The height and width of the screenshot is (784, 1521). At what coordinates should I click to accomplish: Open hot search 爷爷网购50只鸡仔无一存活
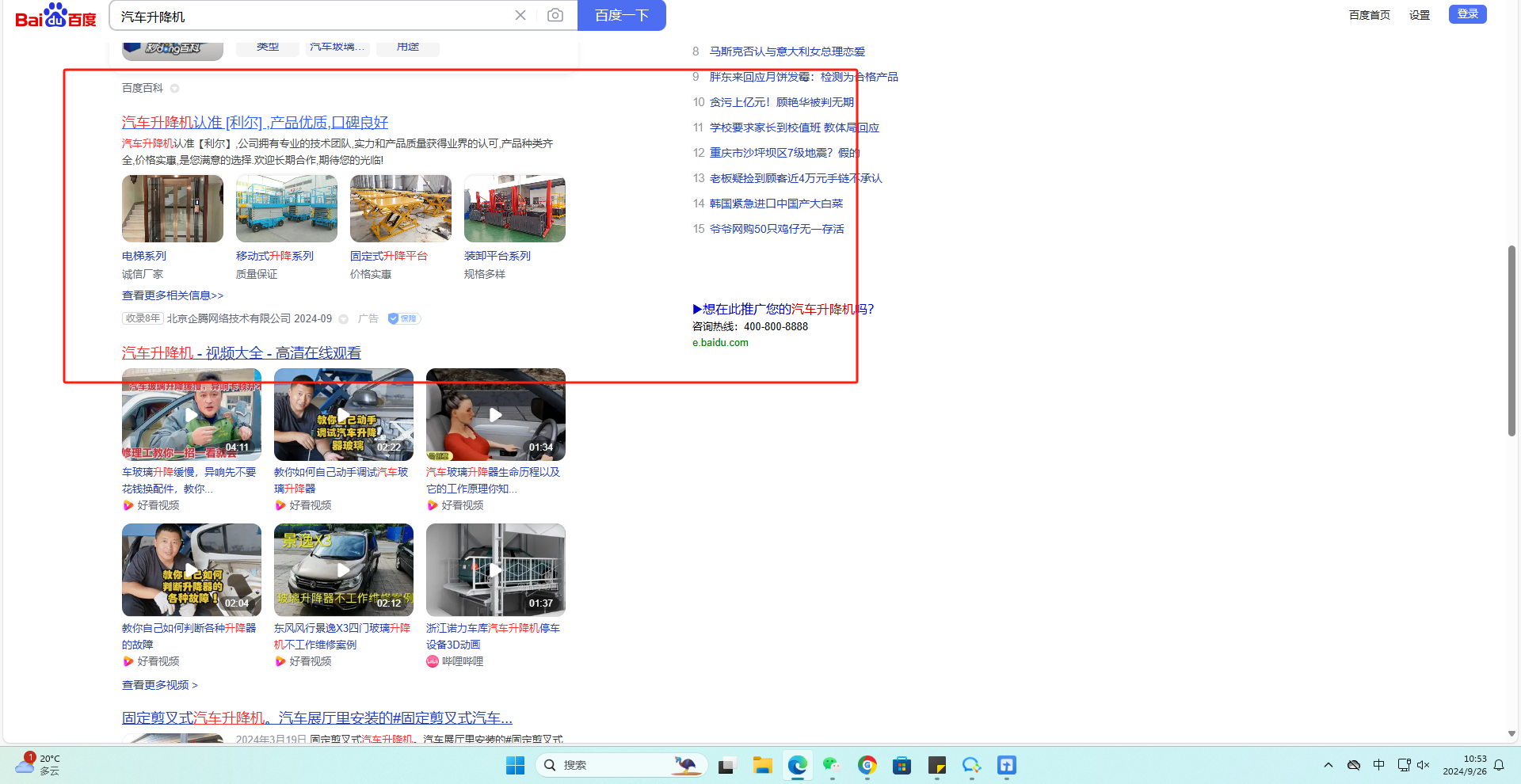coord(777,229)
